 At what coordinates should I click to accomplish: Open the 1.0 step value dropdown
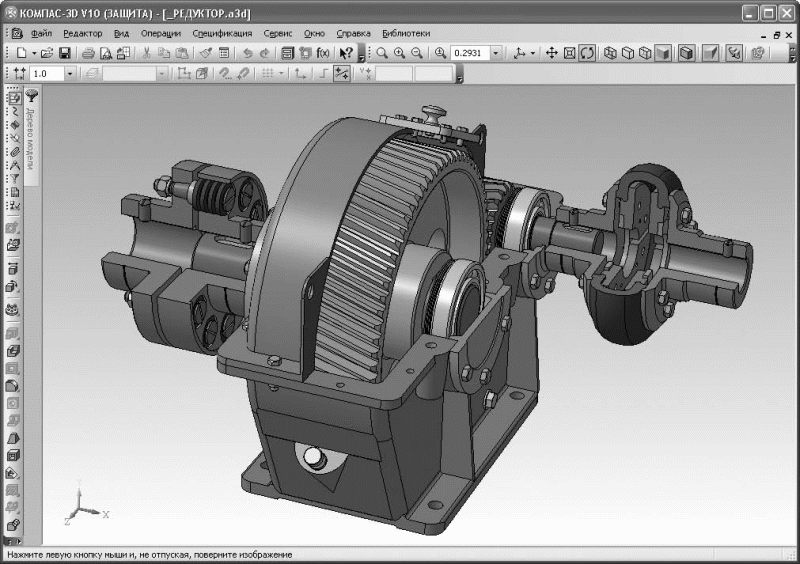coord(70,73)
